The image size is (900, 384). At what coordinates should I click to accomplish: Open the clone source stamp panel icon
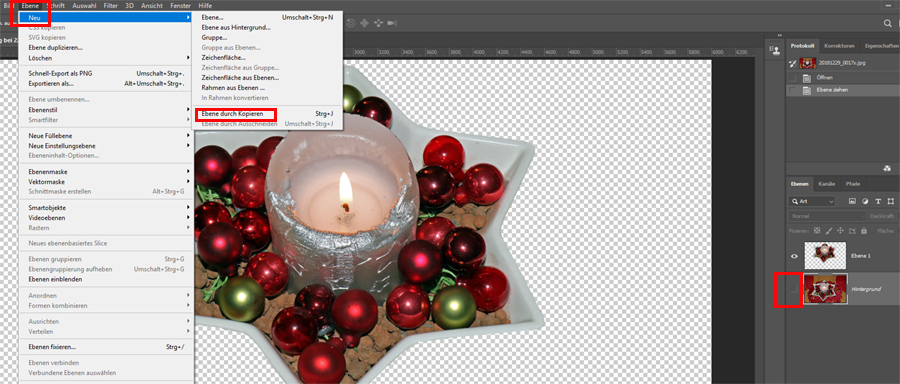point(776,51)
